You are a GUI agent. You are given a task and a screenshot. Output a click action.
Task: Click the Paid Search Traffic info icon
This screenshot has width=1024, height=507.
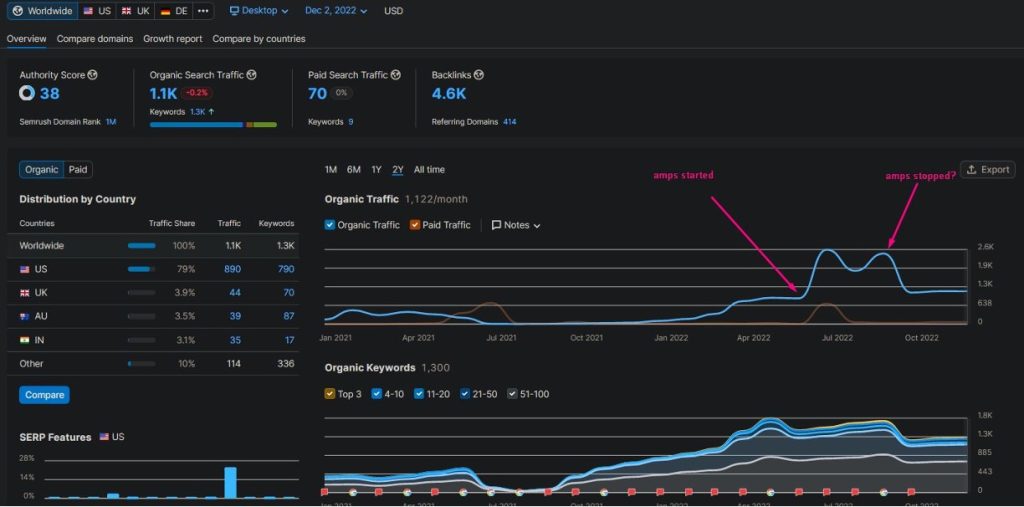pos(396,75)
